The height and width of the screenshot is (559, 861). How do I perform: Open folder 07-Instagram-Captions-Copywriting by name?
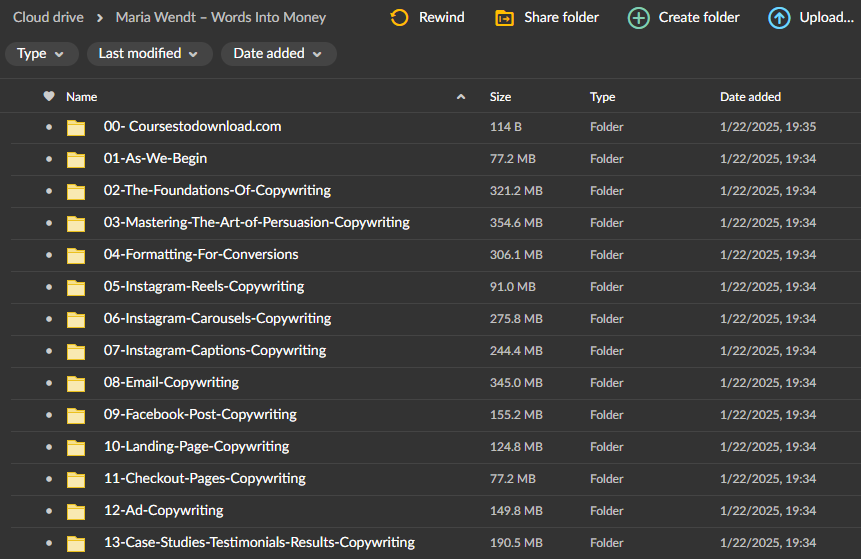point(215,350)
